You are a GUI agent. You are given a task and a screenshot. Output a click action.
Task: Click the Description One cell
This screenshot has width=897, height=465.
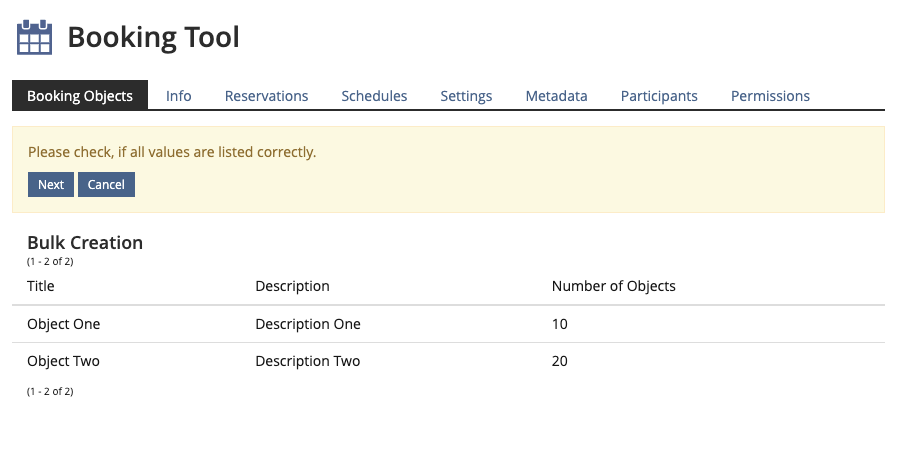[308, 324]
